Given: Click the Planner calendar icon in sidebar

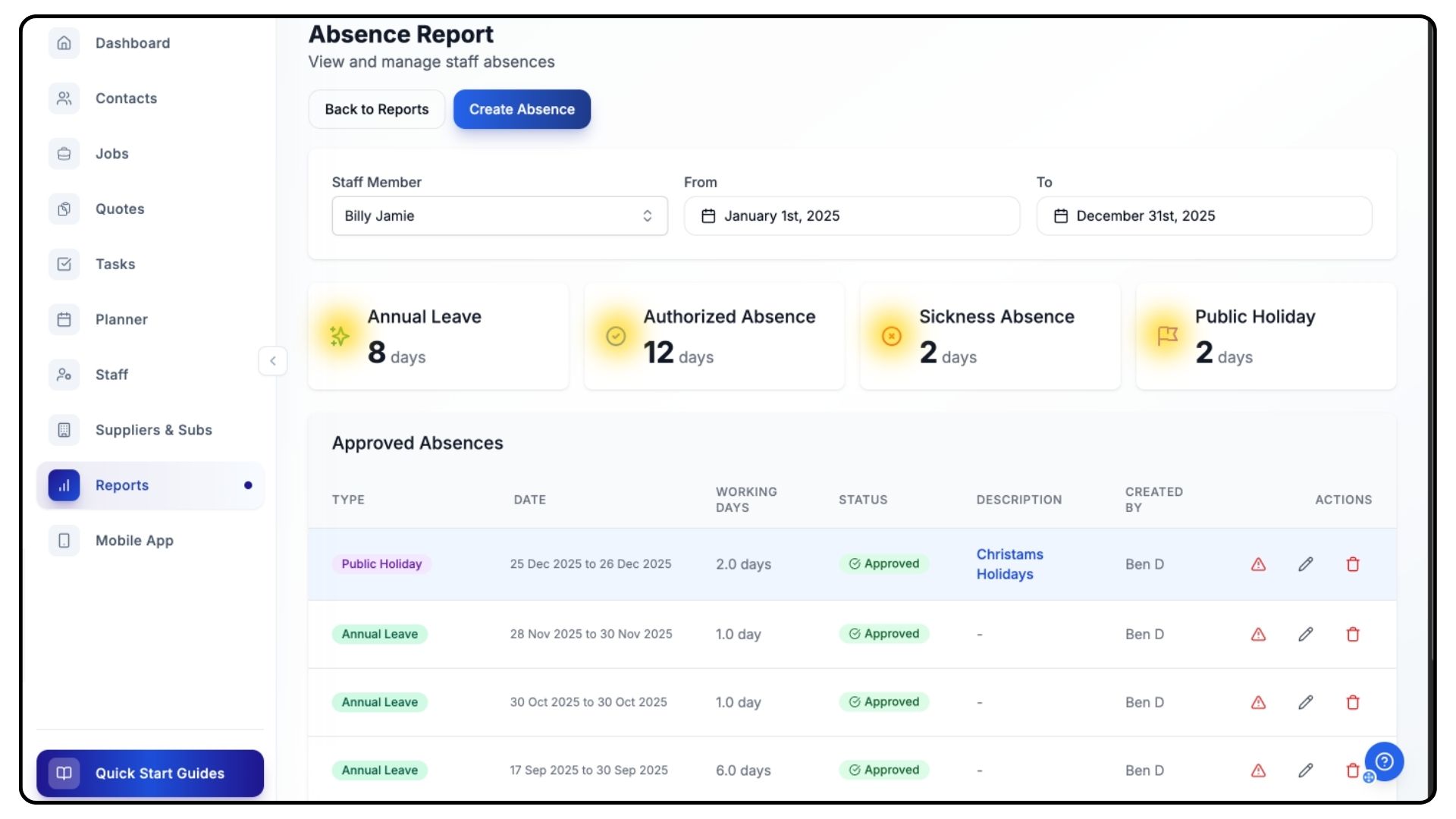Looking at the screenshot, I should pyautogui.click(x=64, y=319).
